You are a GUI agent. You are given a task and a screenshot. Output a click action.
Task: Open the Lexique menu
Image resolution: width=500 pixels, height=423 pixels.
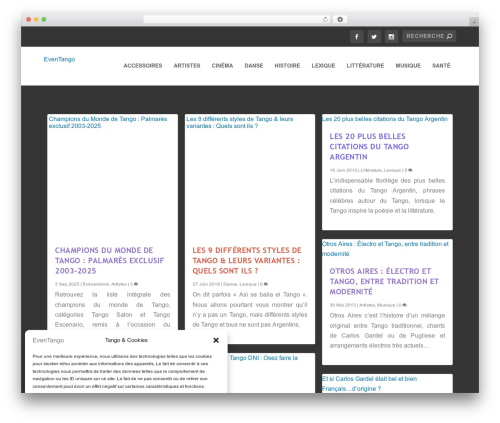323,66
